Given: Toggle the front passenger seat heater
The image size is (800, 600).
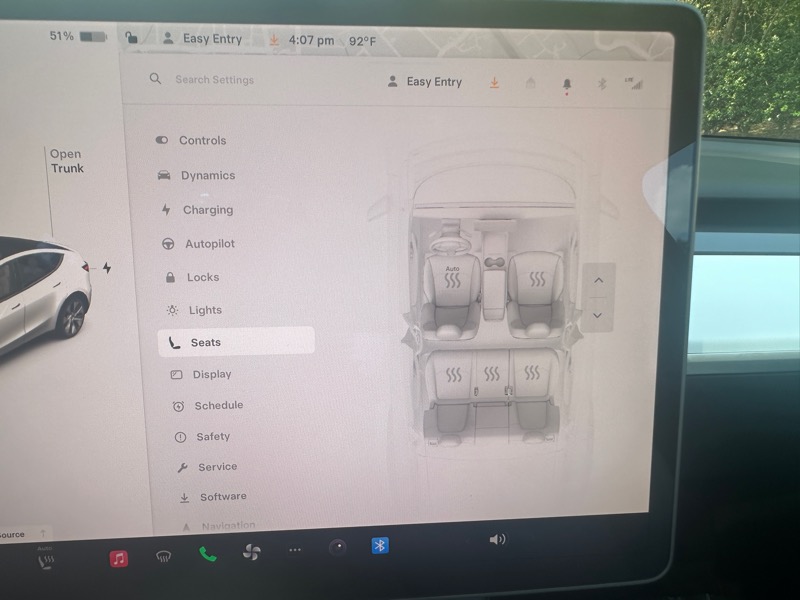Looking at the screenshot, I should pos(536,278).
